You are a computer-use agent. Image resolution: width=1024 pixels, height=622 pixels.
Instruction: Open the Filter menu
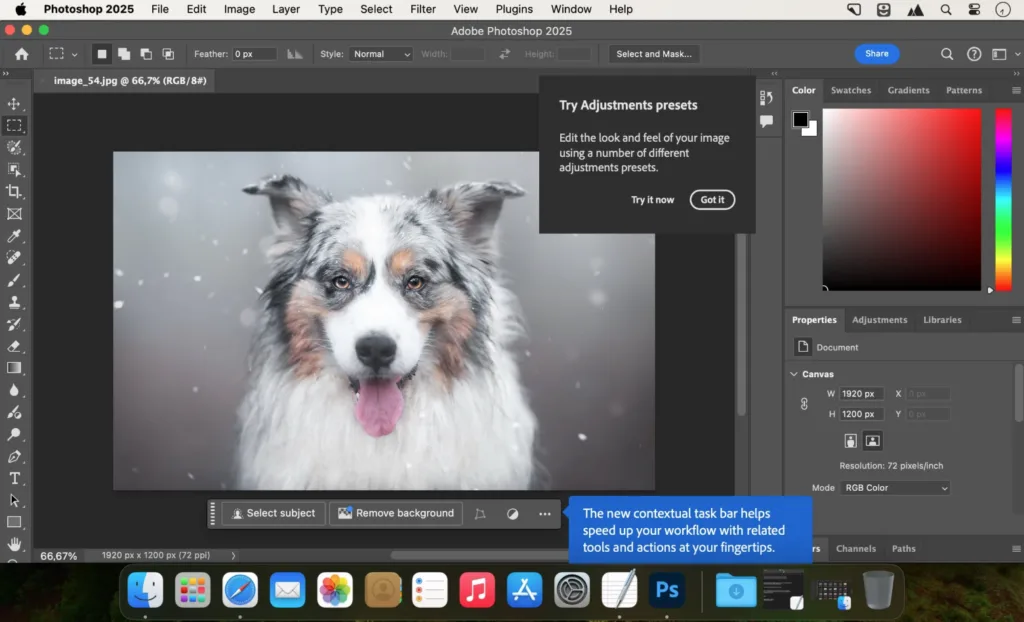click(423, 9)
